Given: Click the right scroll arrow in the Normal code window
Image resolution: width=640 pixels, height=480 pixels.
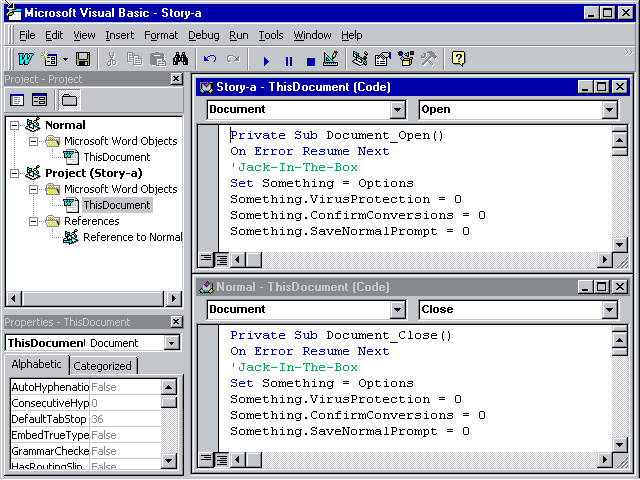Looking at the screenshot, I should coord(604,460).
